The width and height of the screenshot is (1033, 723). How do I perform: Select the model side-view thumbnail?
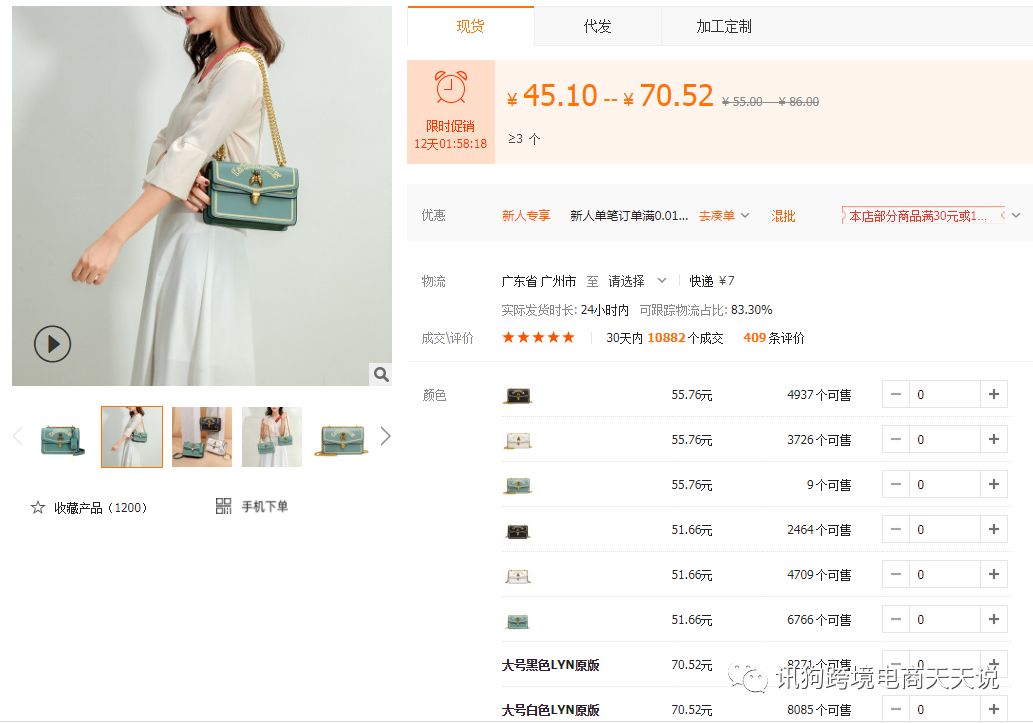pyautogui.click(x=132, y=437)
